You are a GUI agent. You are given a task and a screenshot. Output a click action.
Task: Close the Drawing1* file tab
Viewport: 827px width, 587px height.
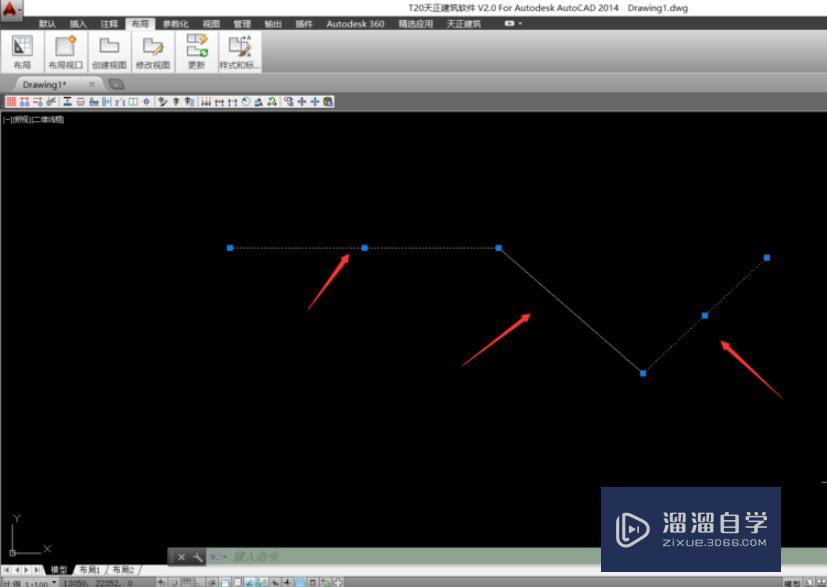[92, 84]
